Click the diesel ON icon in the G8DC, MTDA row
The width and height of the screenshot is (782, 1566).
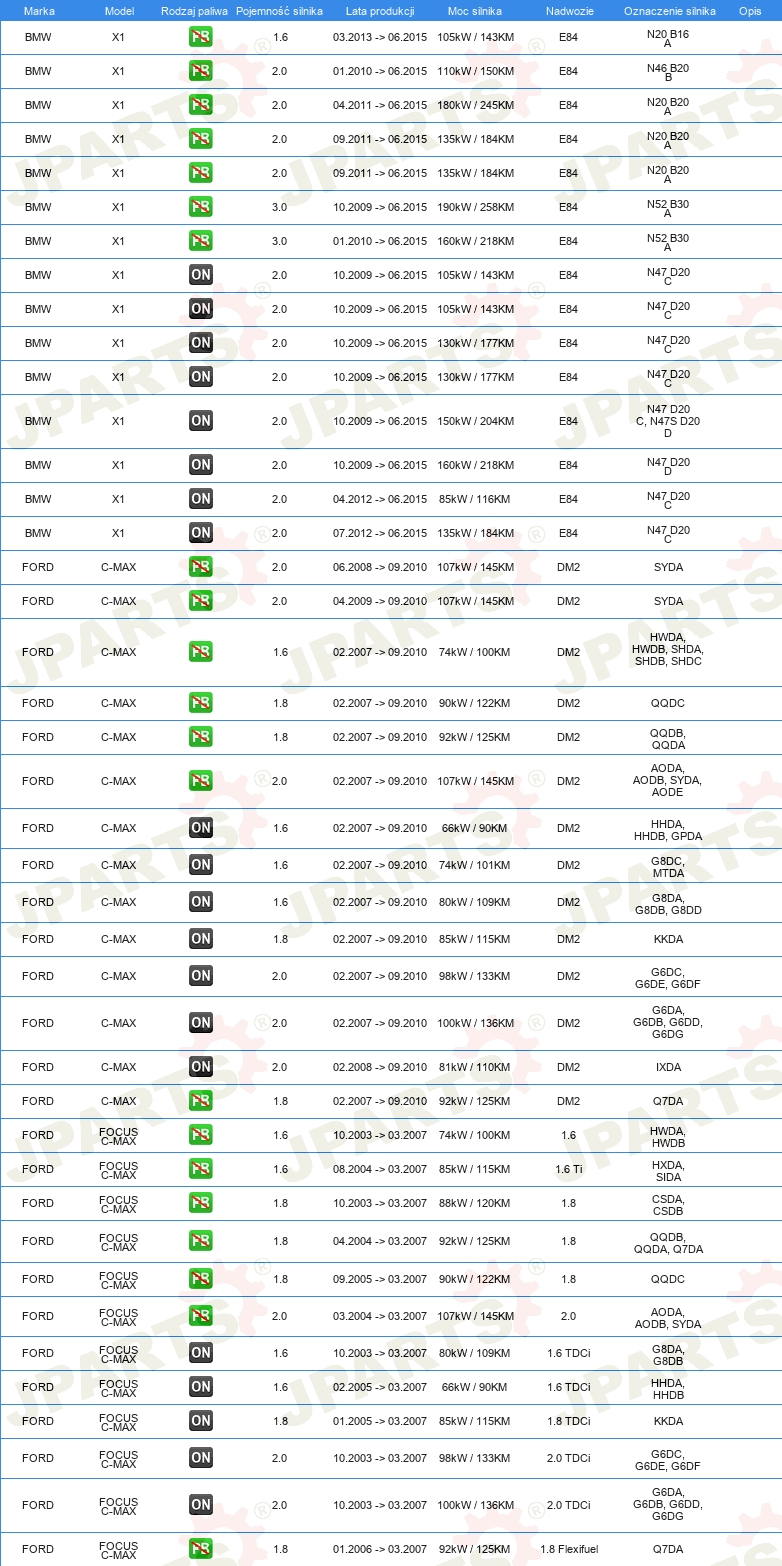[x=201, y=865]
